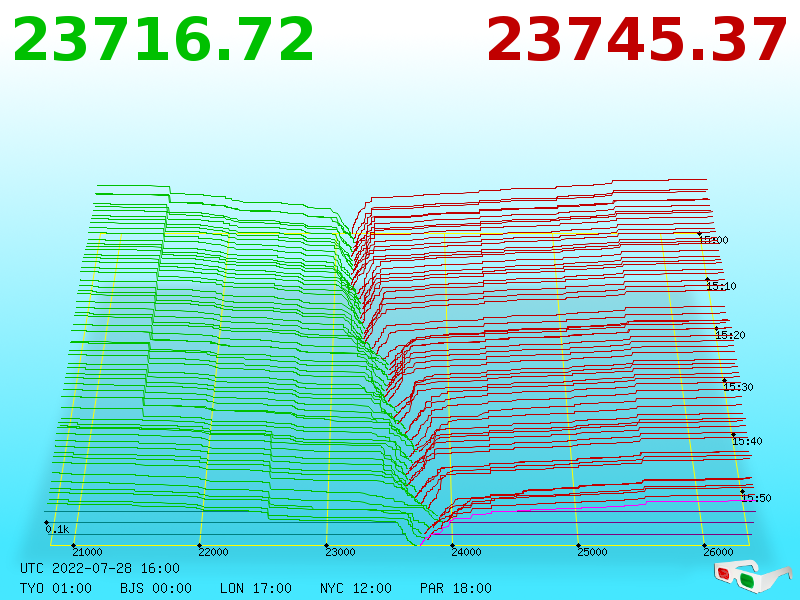The height and width of the screenshot is (600, 800).
Task: Click the 15:50 time axis marker
Action: 756,498
